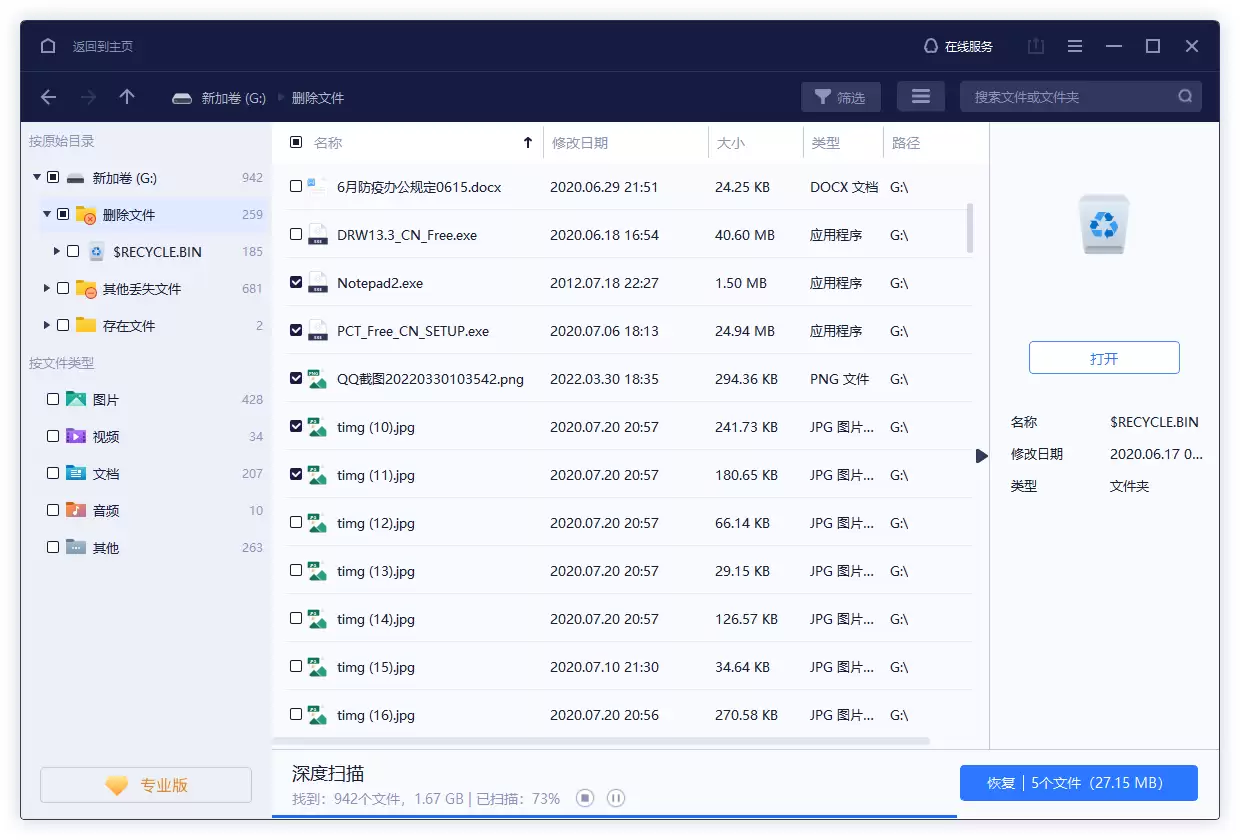Stop the deep scan with stop icon
Screen dimensions: 1240x840
[x=585, y=798]
